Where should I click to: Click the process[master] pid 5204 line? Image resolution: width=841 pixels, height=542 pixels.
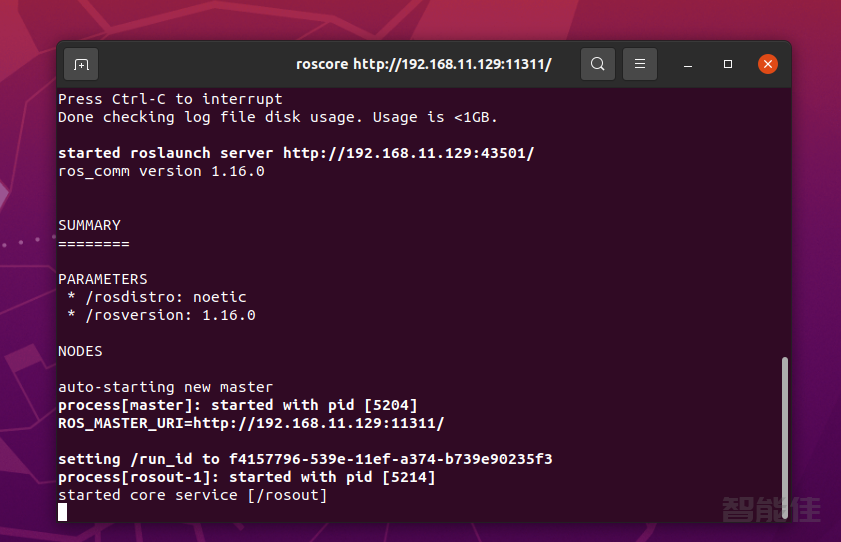point(237,405)
